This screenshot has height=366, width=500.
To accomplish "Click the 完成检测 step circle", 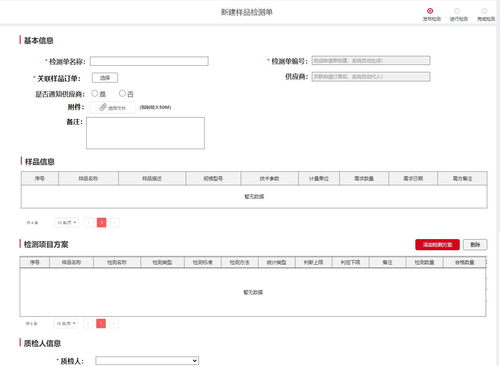I will point(484,11).
